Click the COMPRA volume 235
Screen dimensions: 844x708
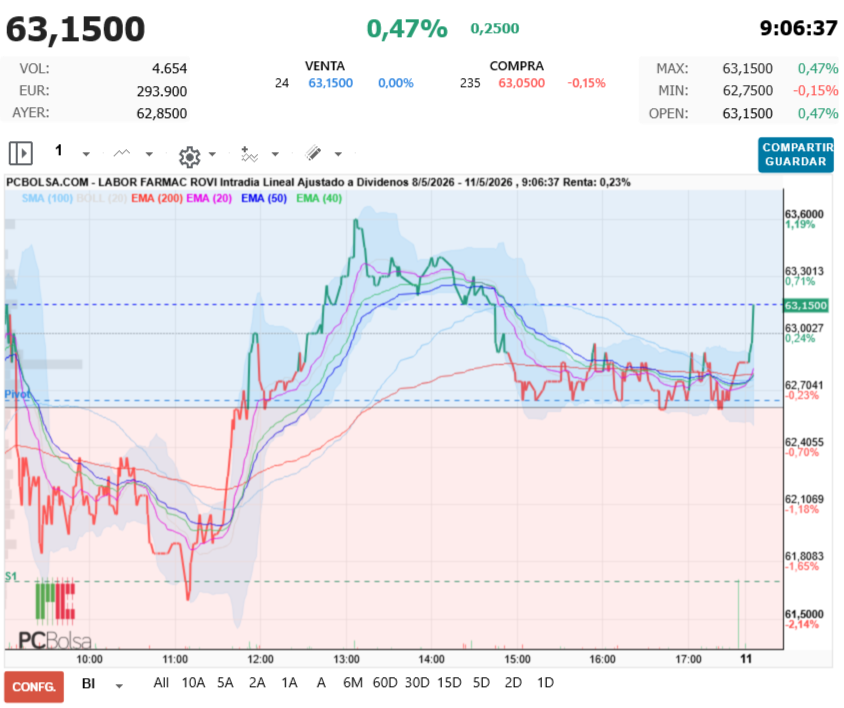point(470,83)
